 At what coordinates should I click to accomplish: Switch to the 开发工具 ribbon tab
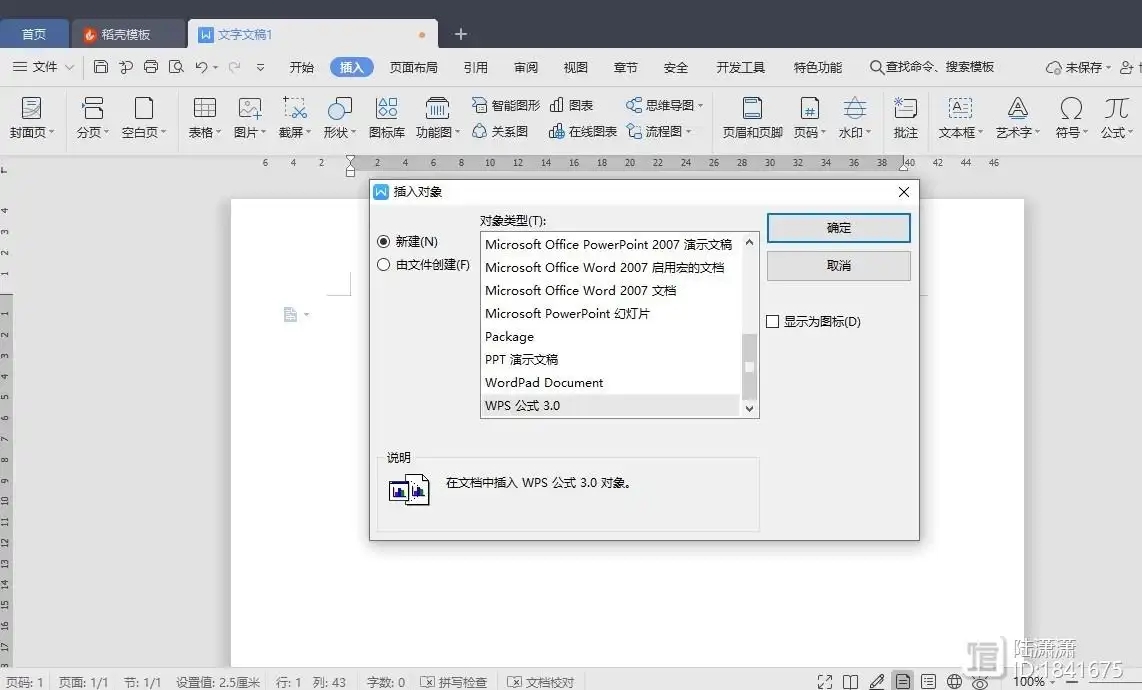741,67
